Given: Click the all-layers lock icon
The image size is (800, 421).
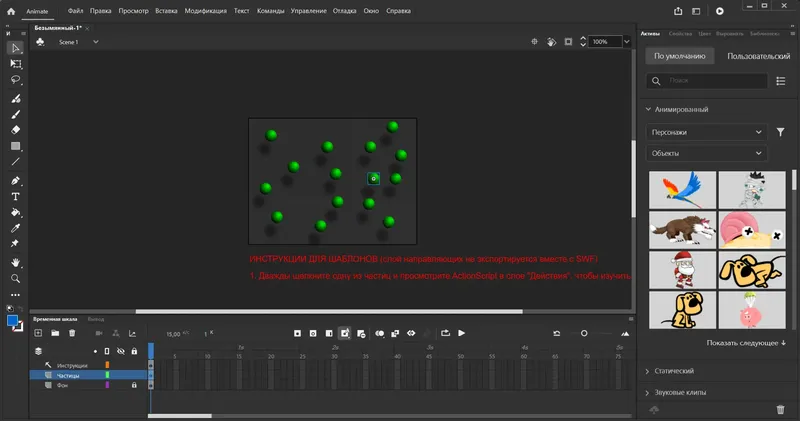Looking at the screenshot, I should pos(134,351).
